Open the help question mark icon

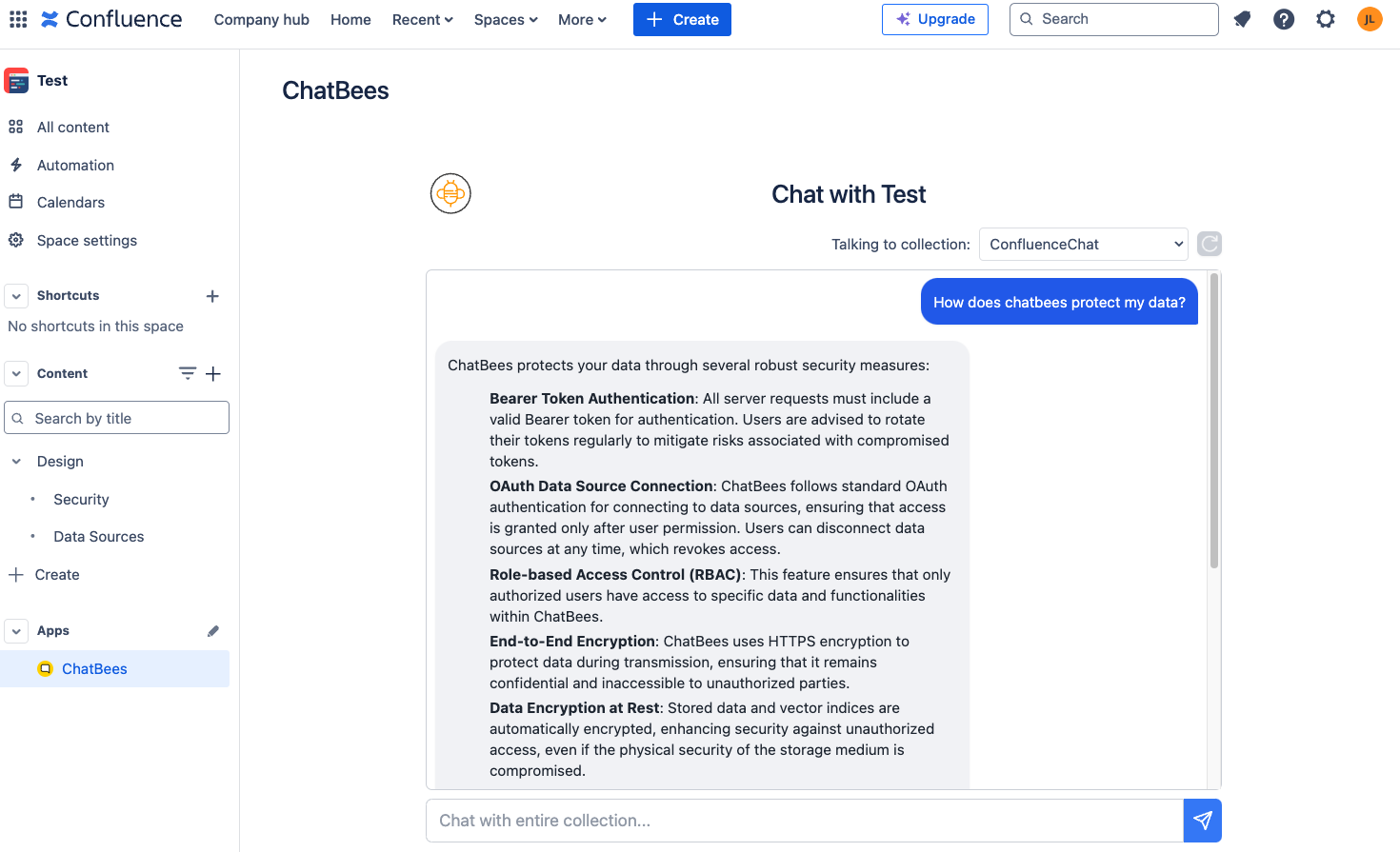[1284, 19]
